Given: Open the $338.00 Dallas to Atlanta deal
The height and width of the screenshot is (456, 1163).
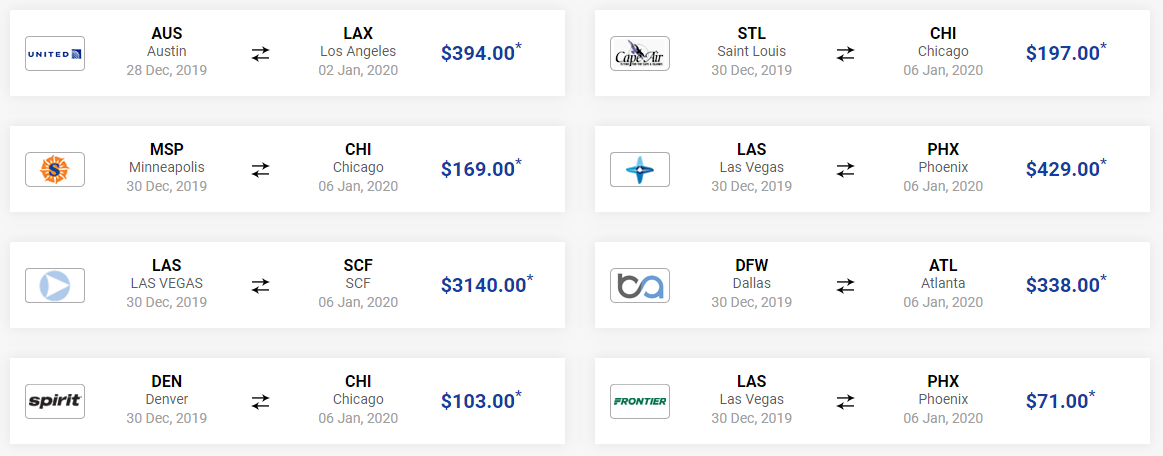Looking at the screenshot, I should tap(1067, 285).
